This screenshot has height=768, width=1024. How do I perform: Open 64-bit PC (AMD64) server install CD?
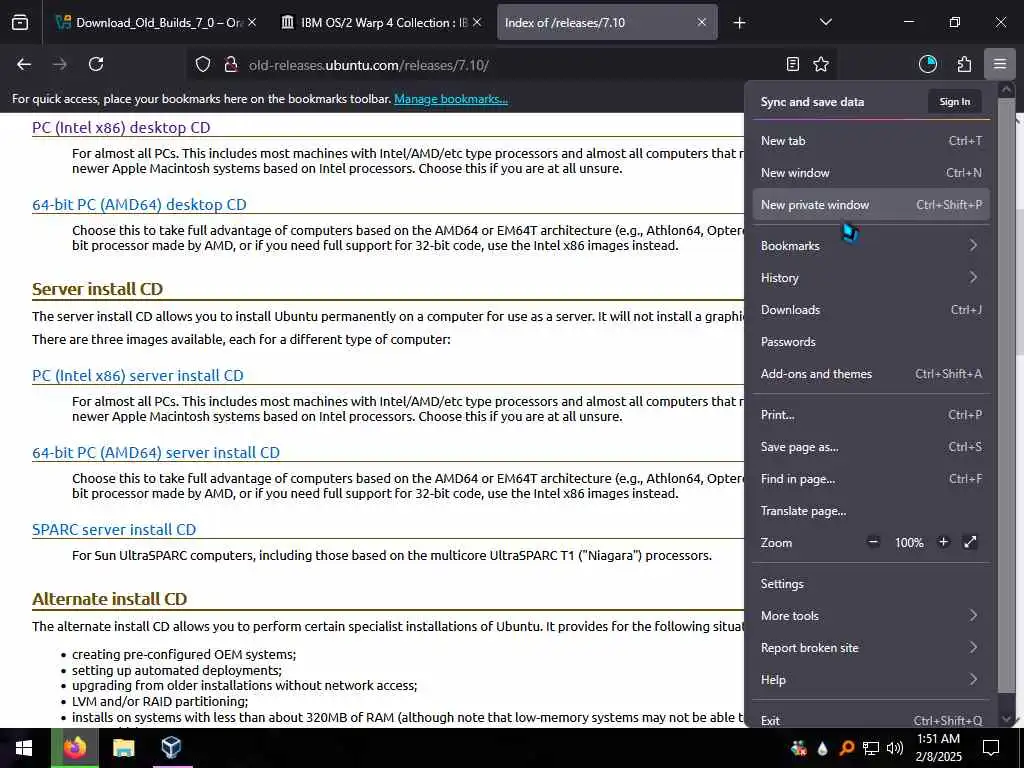pos(155,453)
